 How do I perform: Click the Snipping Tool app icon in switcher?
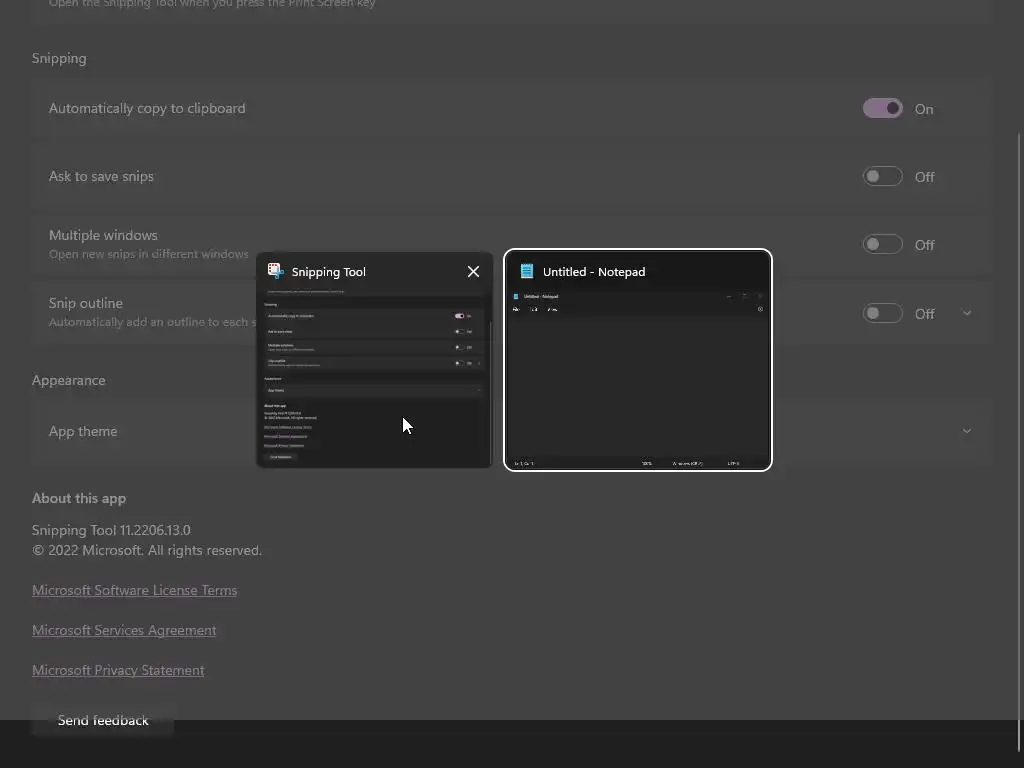pyautogui.click(x=275, y=271)
